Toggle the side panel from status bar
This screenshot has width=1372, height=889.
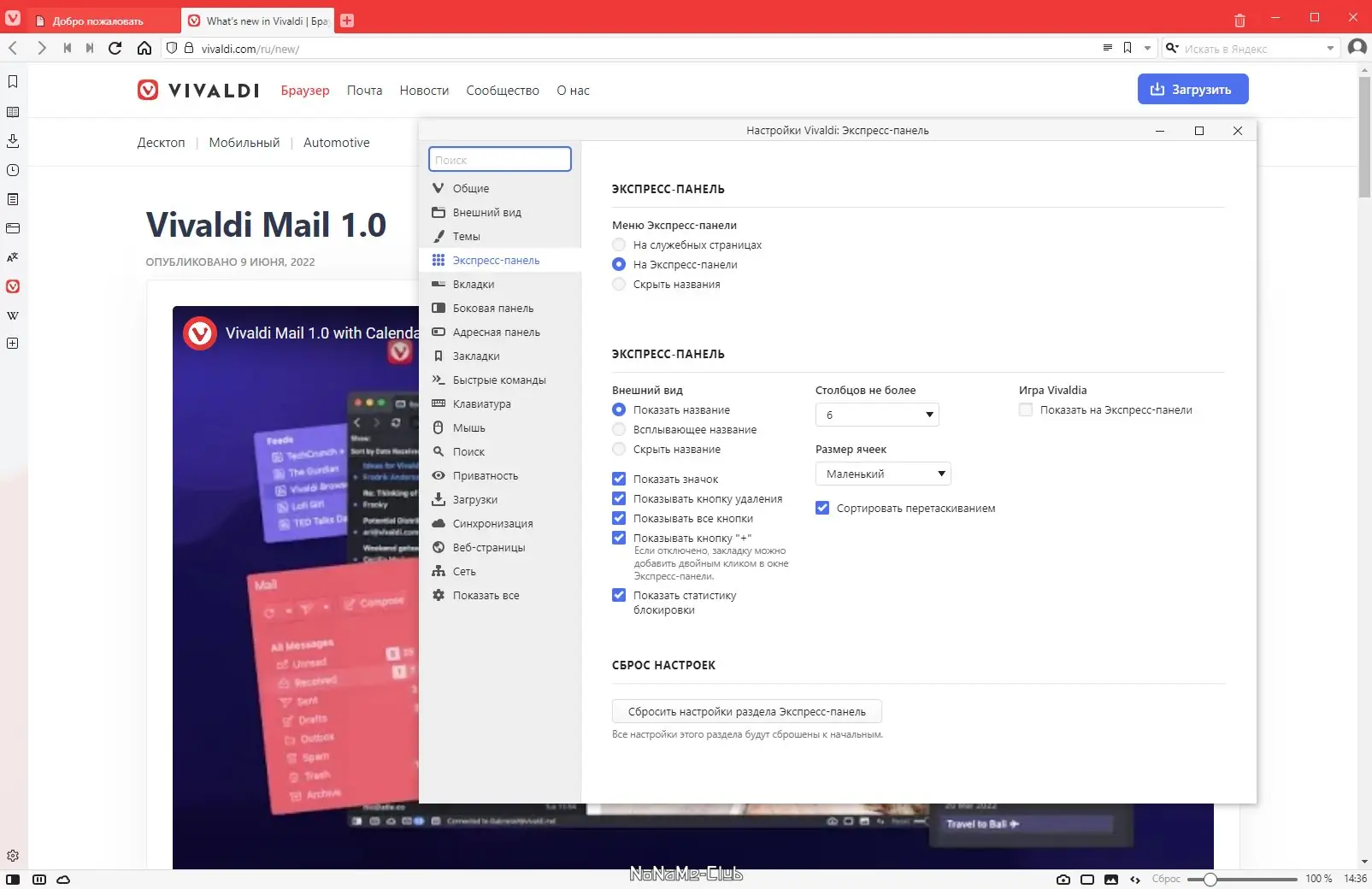(x=13, y=880)
